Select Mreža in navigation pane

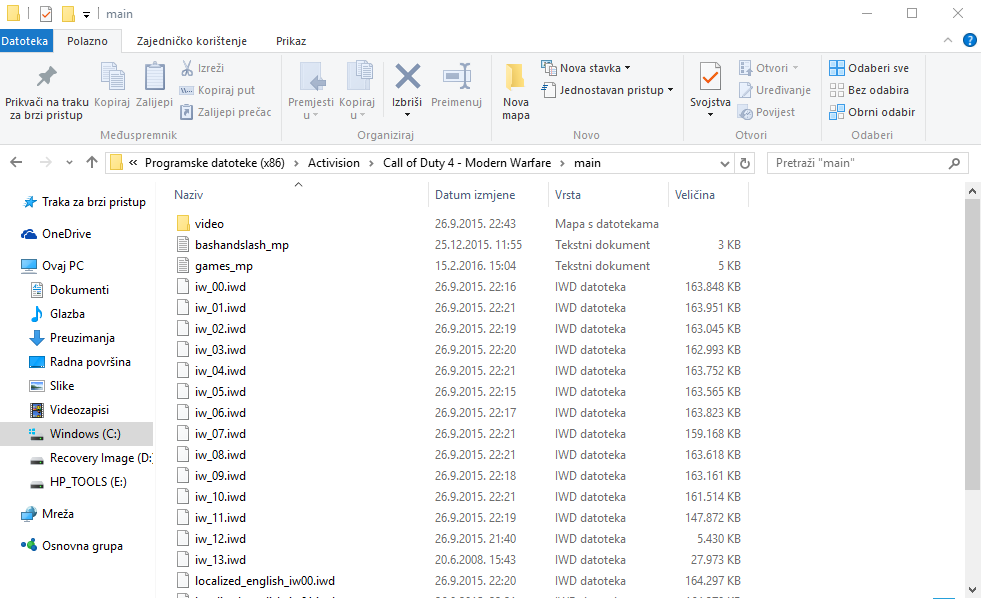coord(48,514)
